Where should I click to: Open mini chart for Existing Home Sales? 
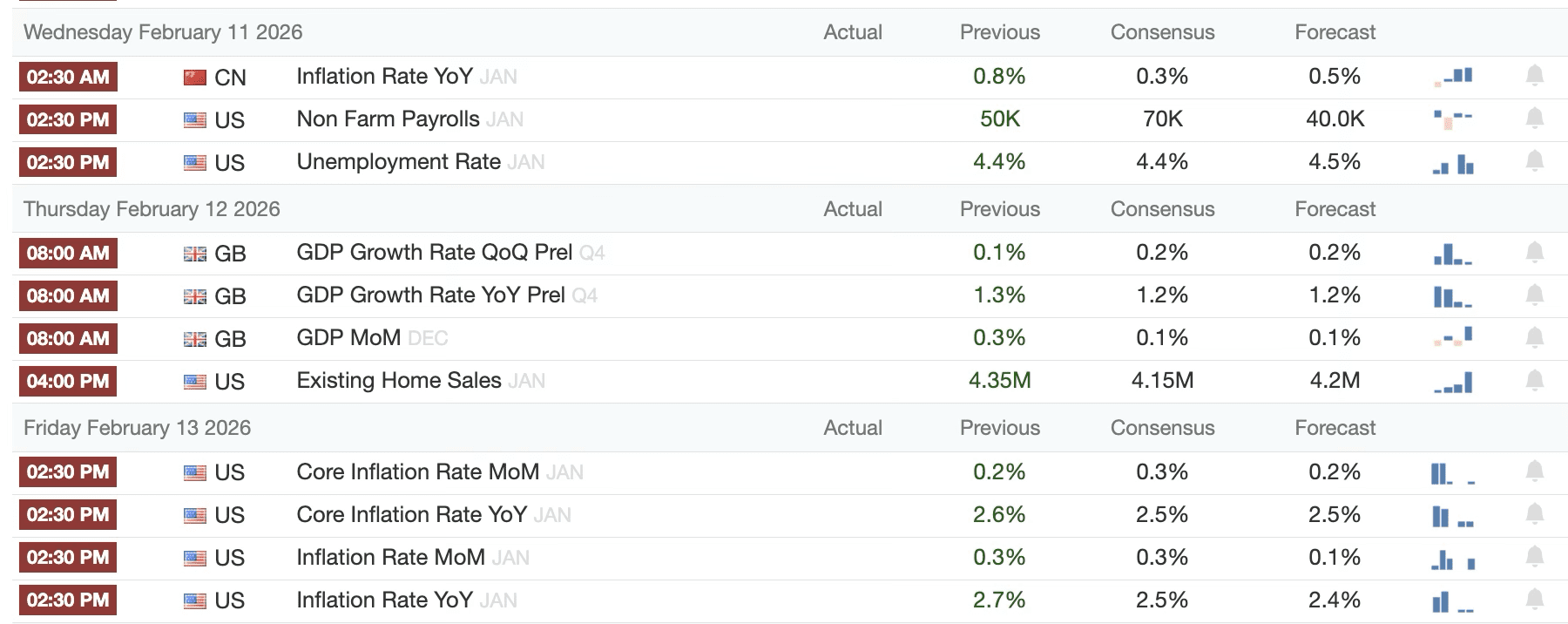tap(1452, 382)
